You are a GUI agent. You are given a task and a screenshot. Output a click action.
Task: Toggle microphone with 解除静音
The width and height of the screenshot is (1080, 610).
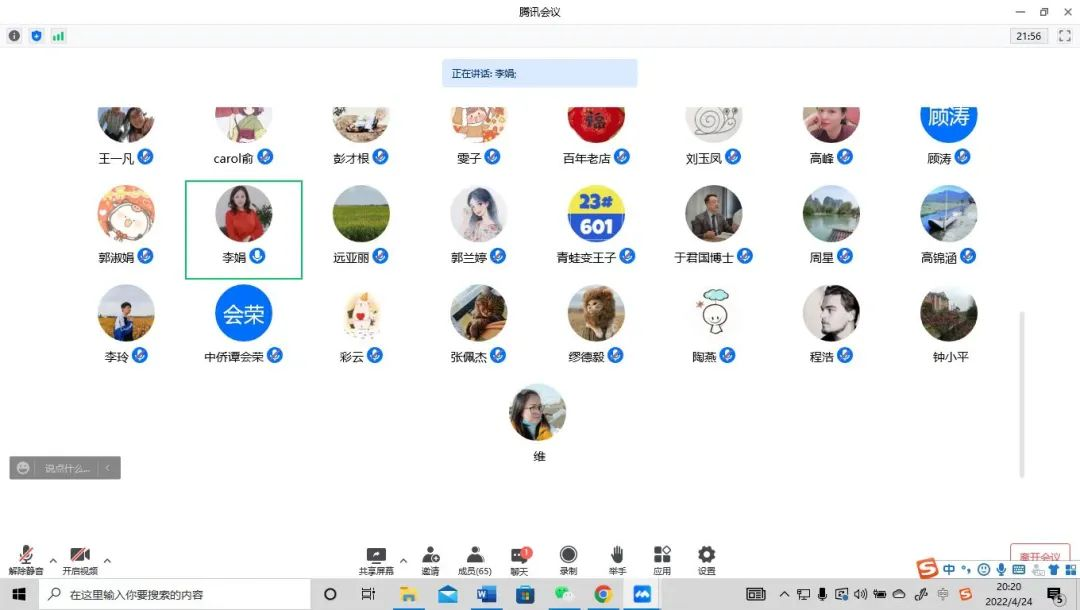click(x=26, y=557)
